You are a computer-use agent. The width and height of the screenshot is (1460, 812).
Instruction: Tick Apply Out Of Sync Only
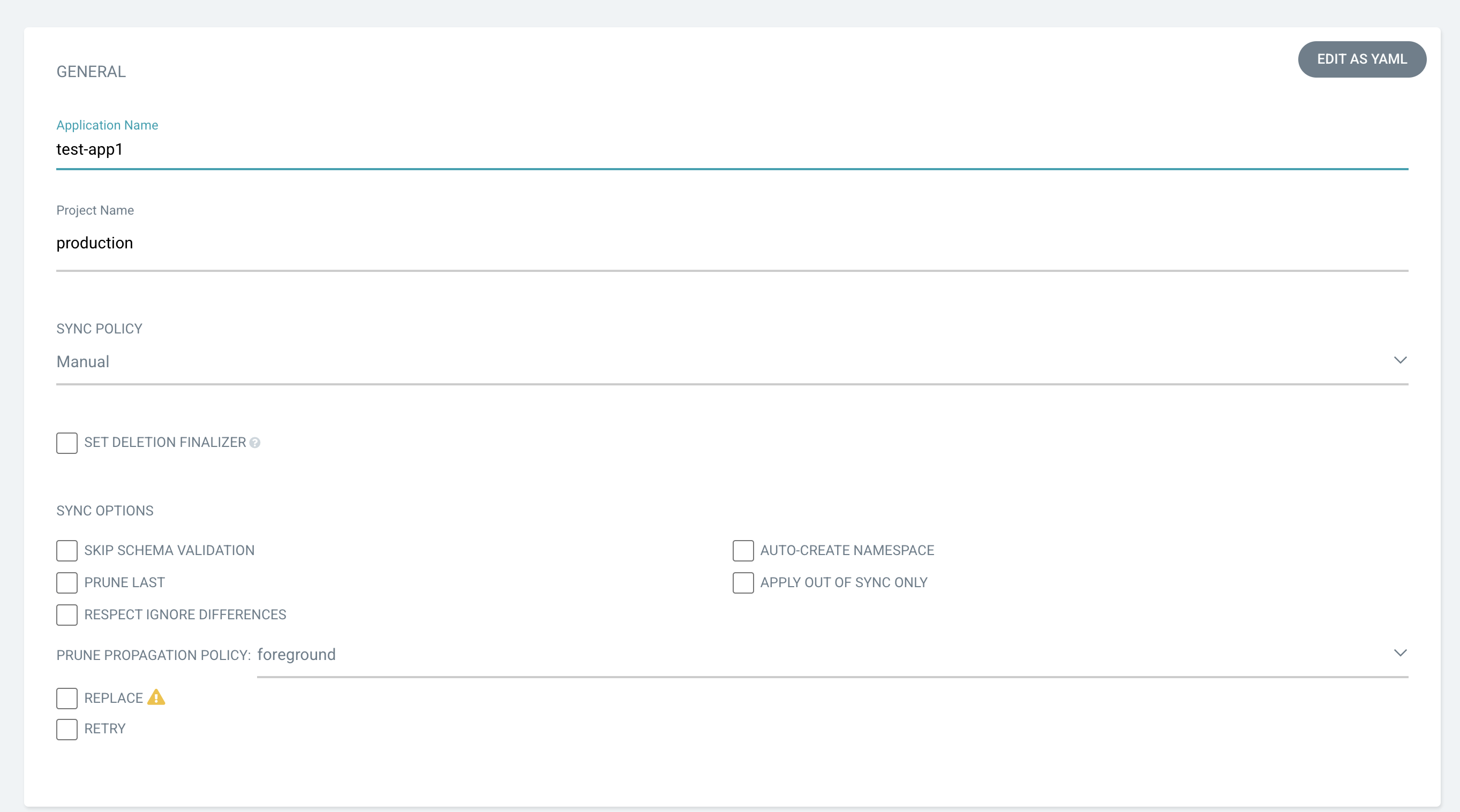pos(743,583)
